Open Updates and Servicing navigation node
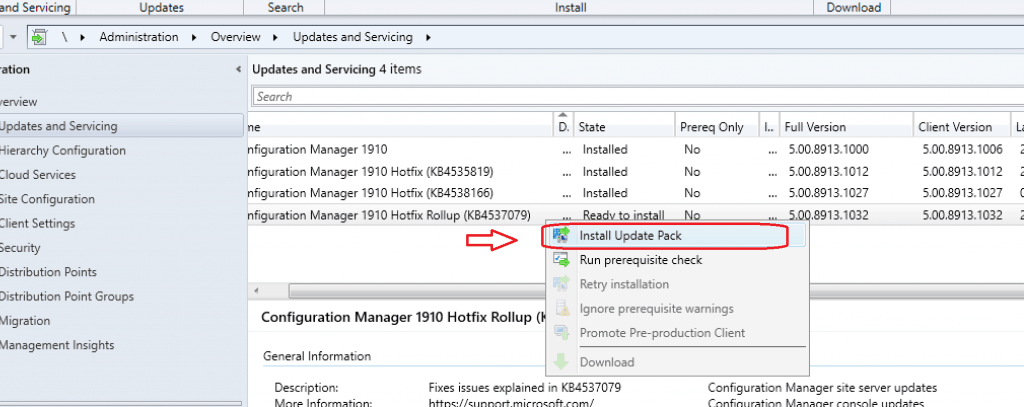This screenshot has height=407, width=1024. click(121, 126)
